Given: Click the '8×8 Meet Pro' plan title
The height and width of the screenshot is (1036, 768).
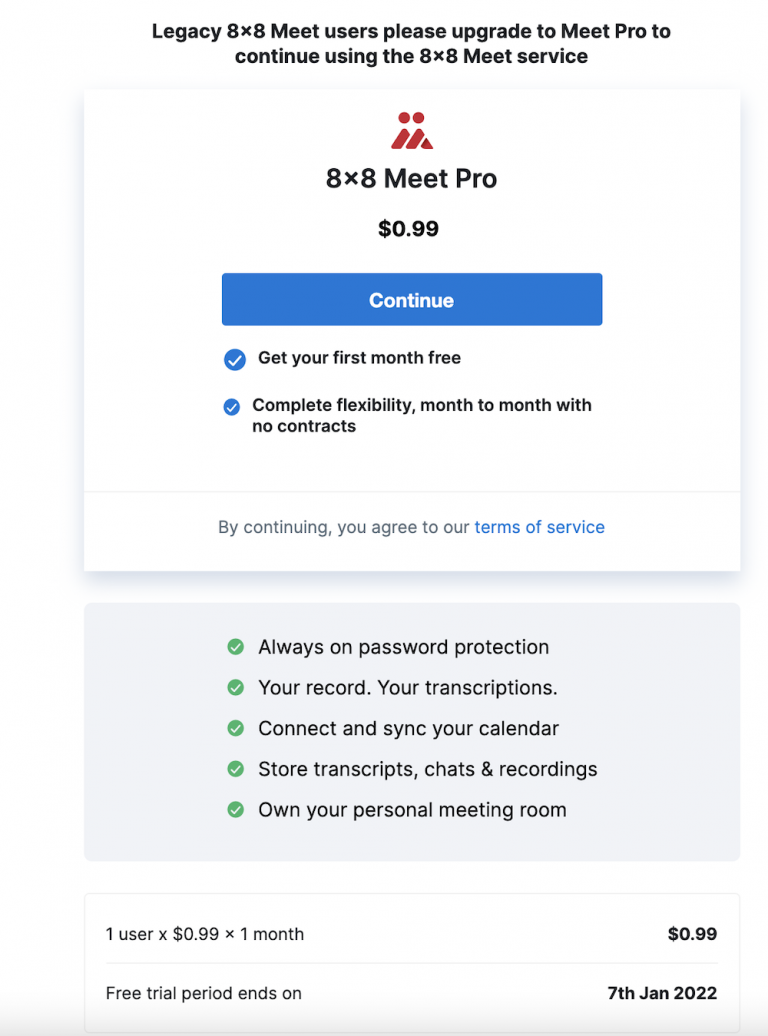Looking at the screenshot, I should click(x=411, y=179).
